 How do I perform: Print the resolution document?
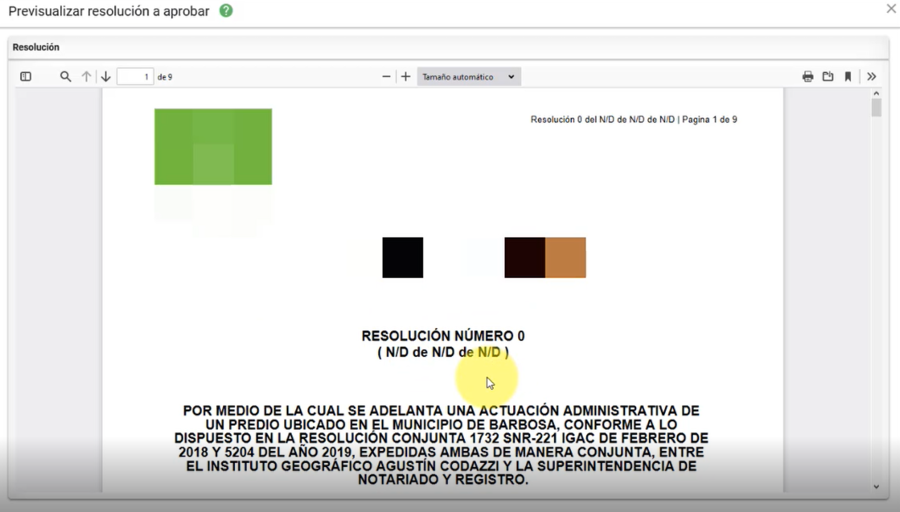(808, 77)
